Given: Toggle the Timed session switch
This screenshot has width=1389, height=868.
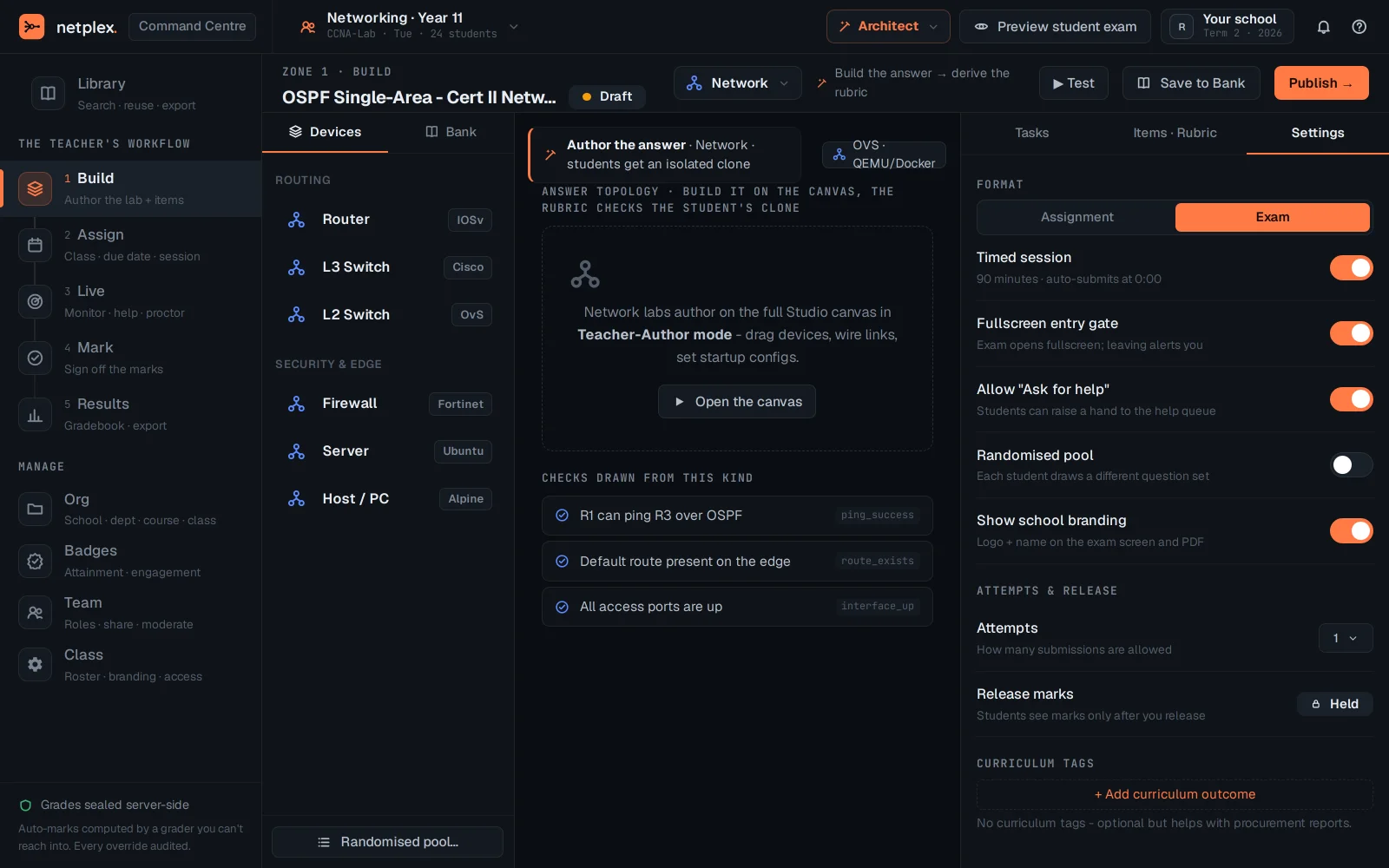Looking at the screenshot, I should click(x=1351, y=267).
